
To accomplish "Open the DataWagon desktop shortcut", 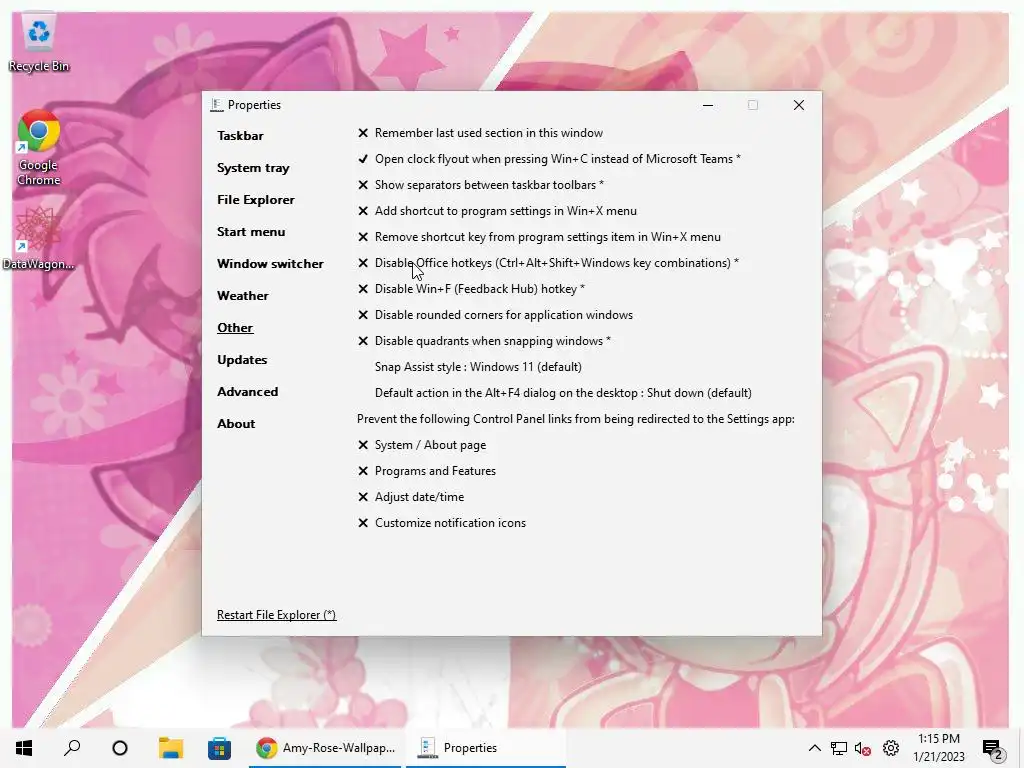I will coord(39,238).
